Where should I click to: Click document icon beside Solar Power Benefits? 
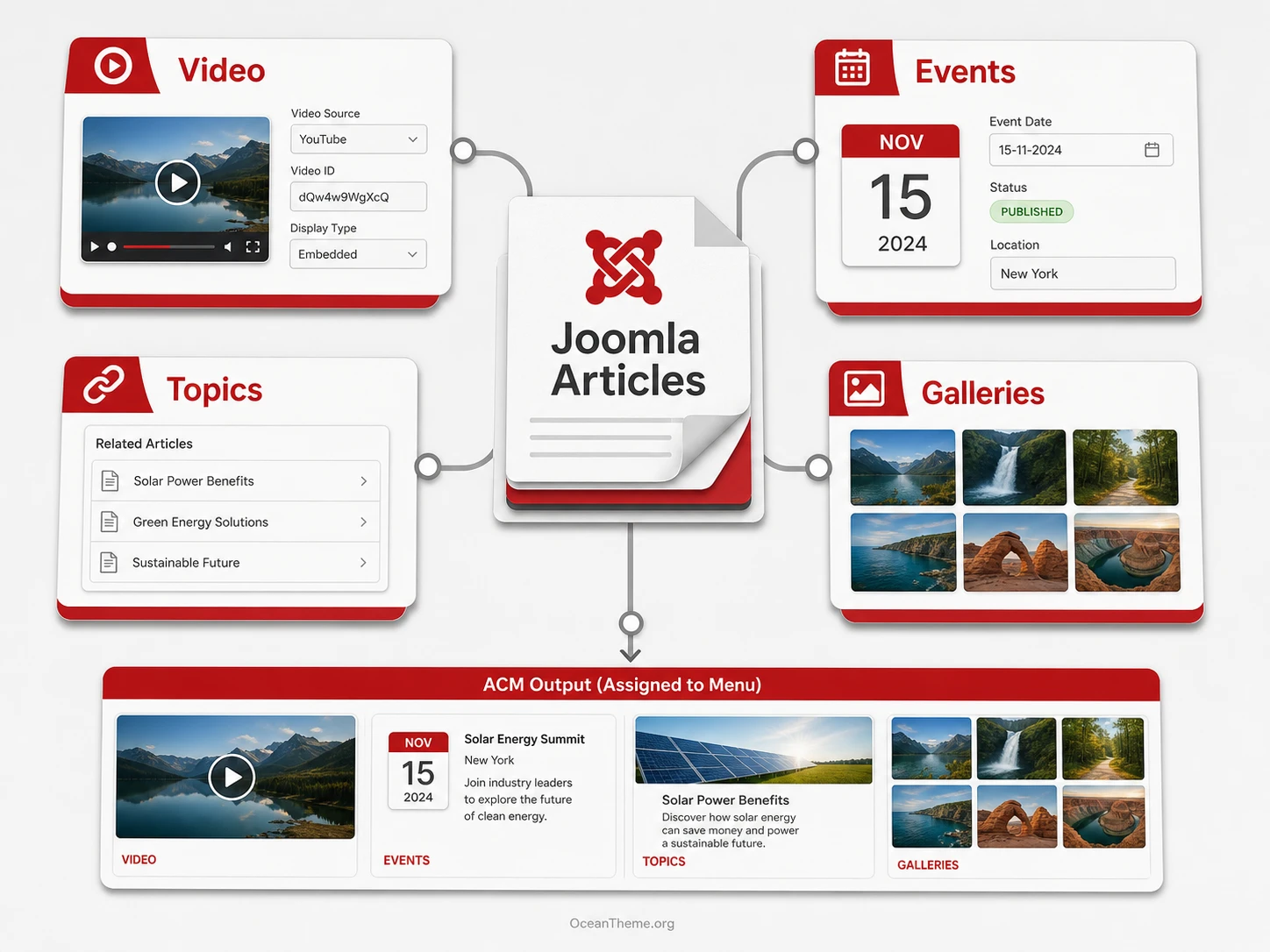click(x=110, y=480)
